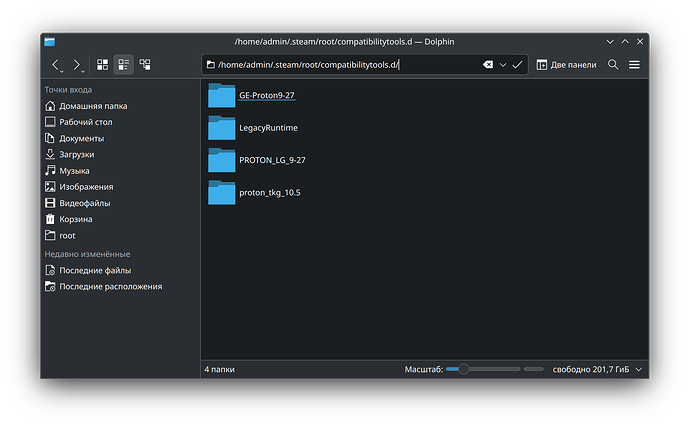Go forward with the right arrow button
The height and width of the screenshot is (426, 690).
tap(76, 65)
